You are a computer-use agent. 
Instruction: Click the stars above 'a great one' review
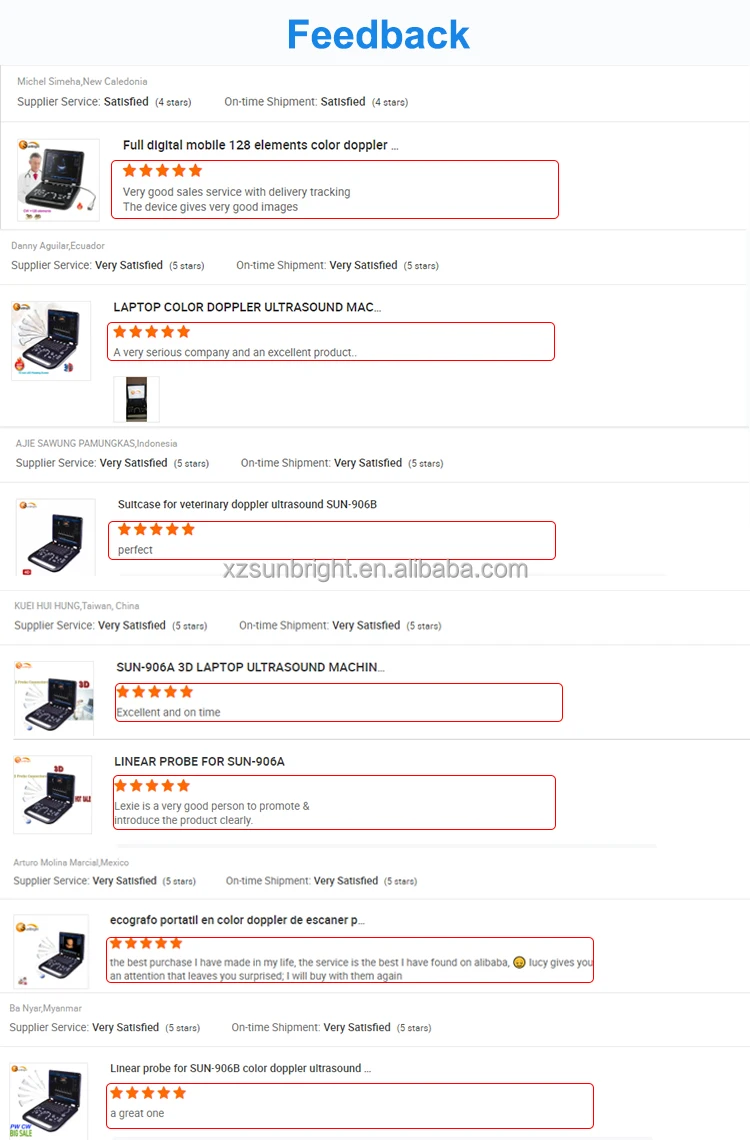pos(148,1093)
